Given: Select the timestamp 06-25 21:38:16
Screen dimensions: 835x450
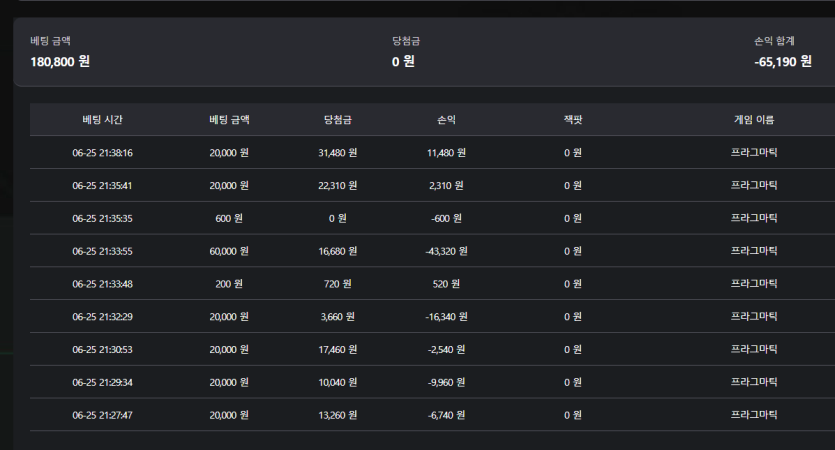Looking at the screenshot, I should 102,153.
